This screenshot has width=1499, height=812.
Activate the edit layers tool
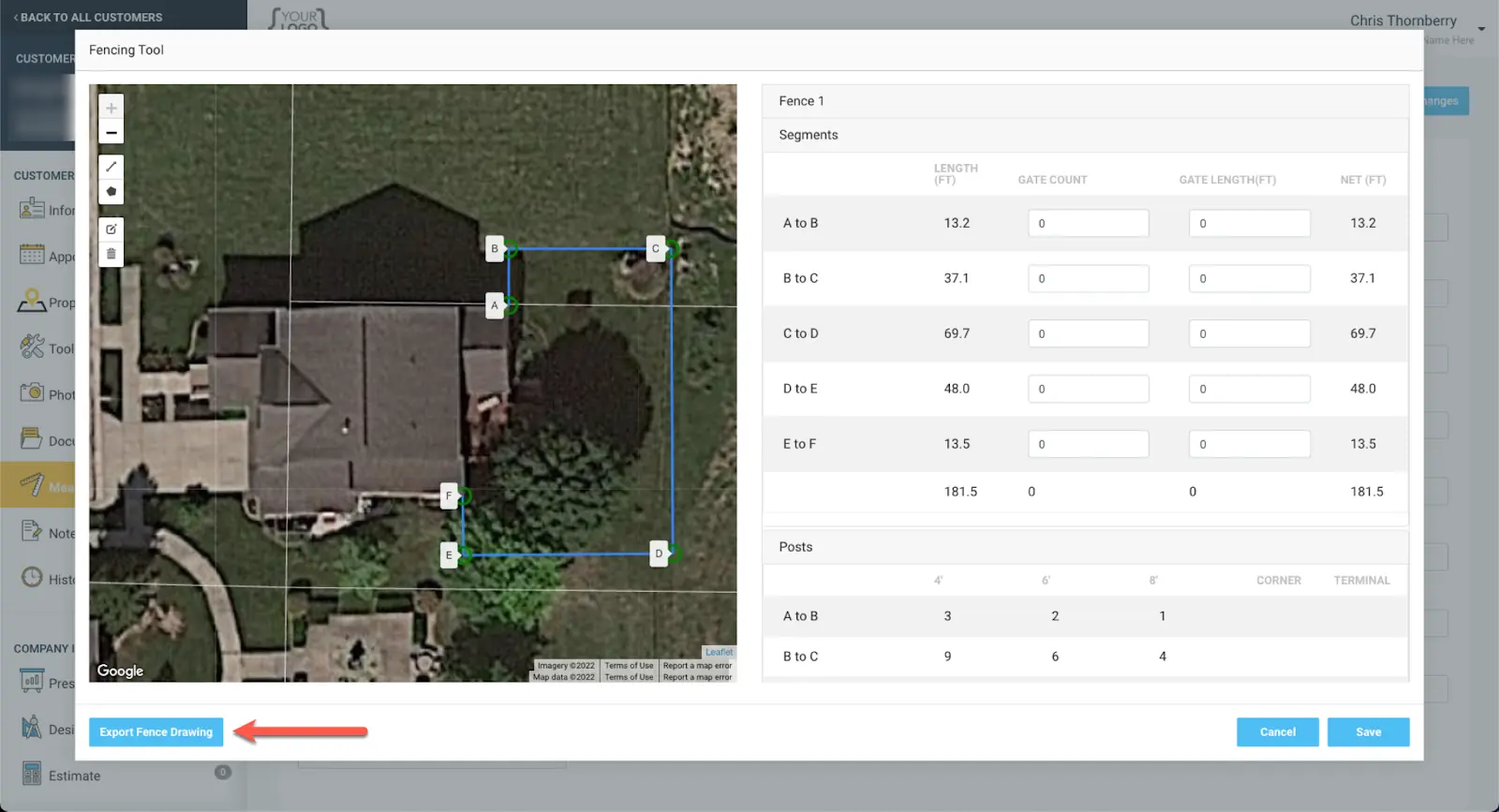(111, 229)
